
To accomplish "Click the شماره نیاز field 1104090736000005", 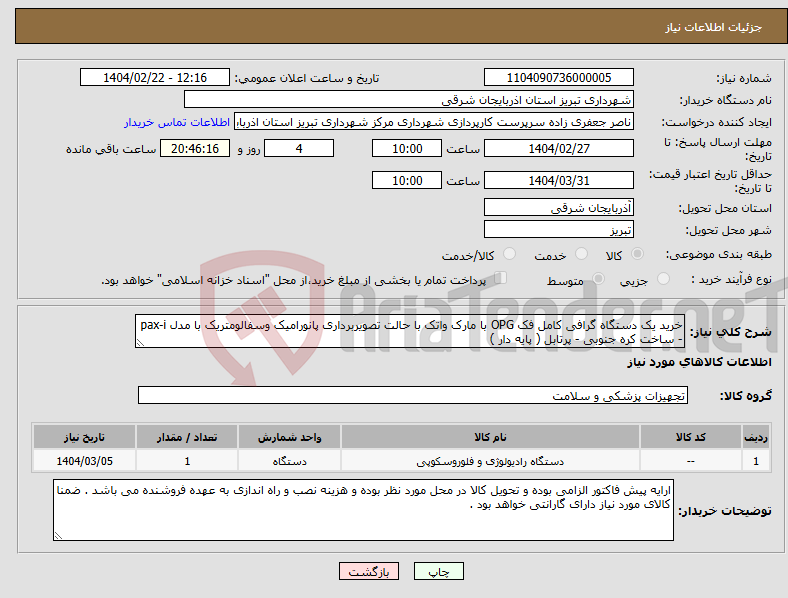I will [558, 77].
